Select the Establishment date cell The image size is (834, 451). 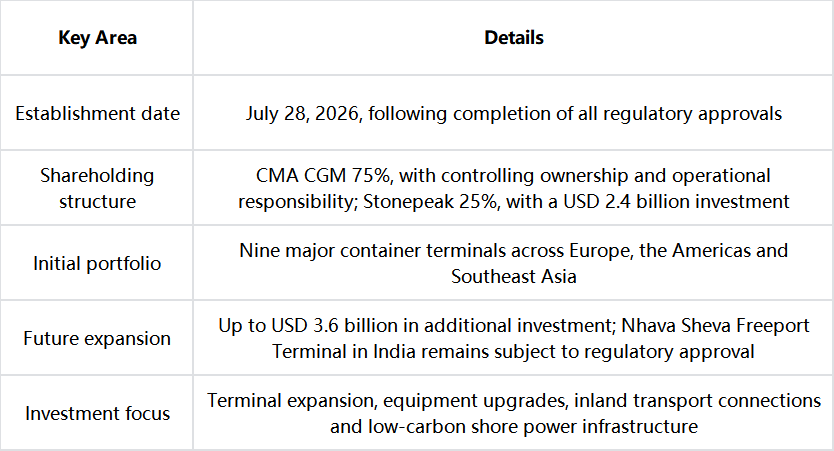click(x=97, y=113)
